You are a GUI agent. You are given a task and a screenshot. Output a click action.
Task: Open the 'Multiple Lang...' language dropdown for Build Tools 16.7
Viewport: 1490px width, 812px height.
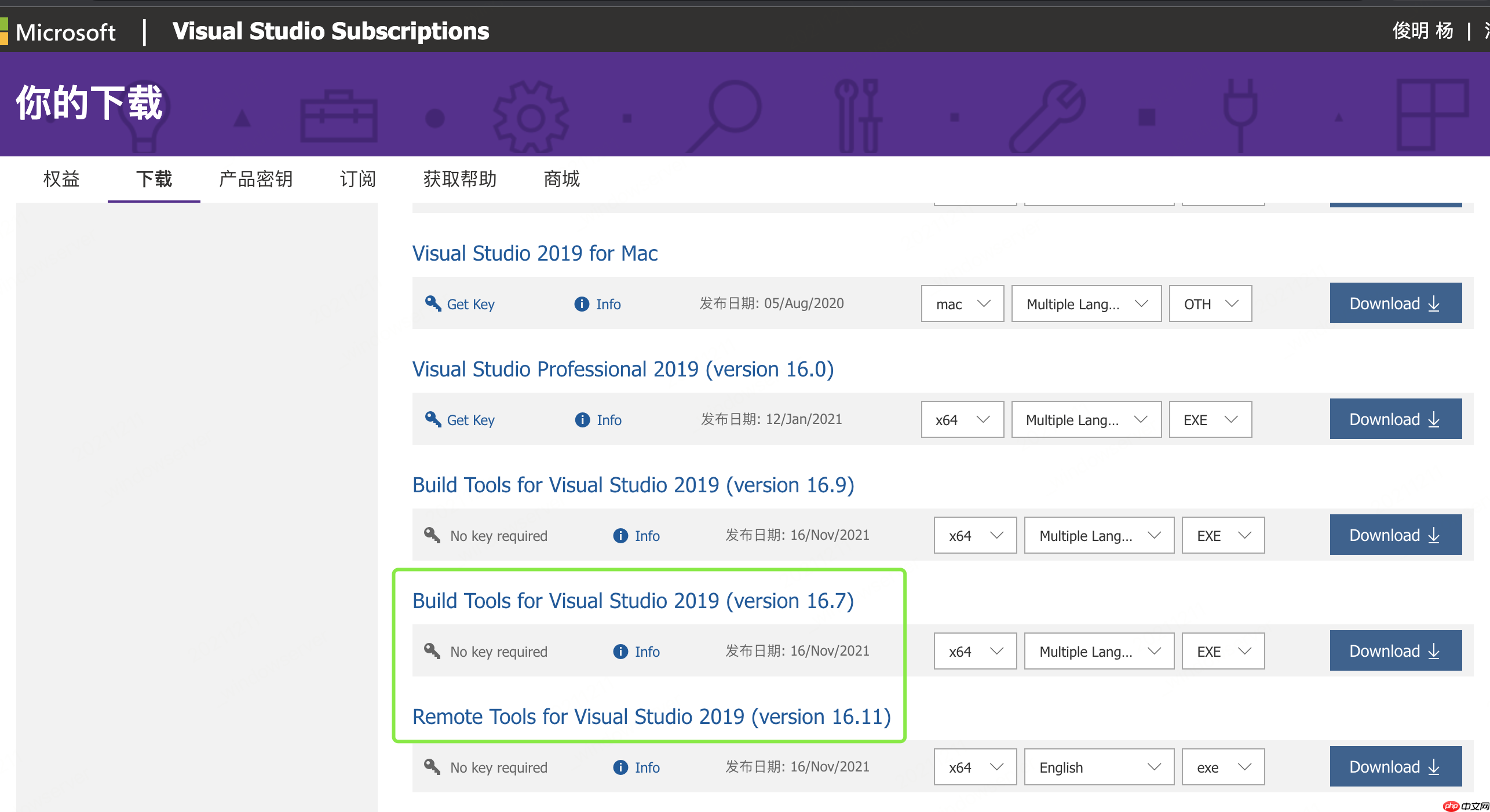pos(1098,651)
